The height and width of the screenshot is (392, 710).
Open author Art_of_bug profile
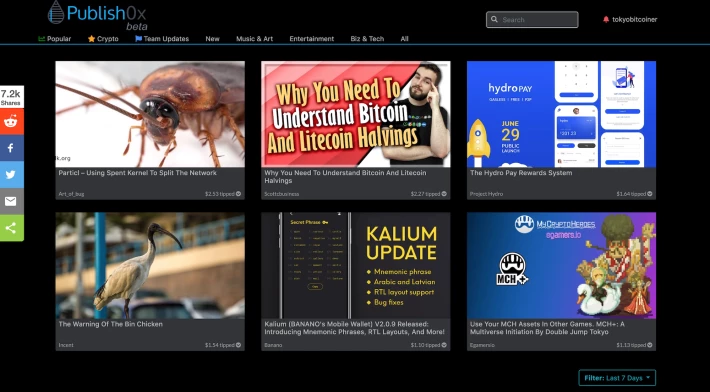71,194
